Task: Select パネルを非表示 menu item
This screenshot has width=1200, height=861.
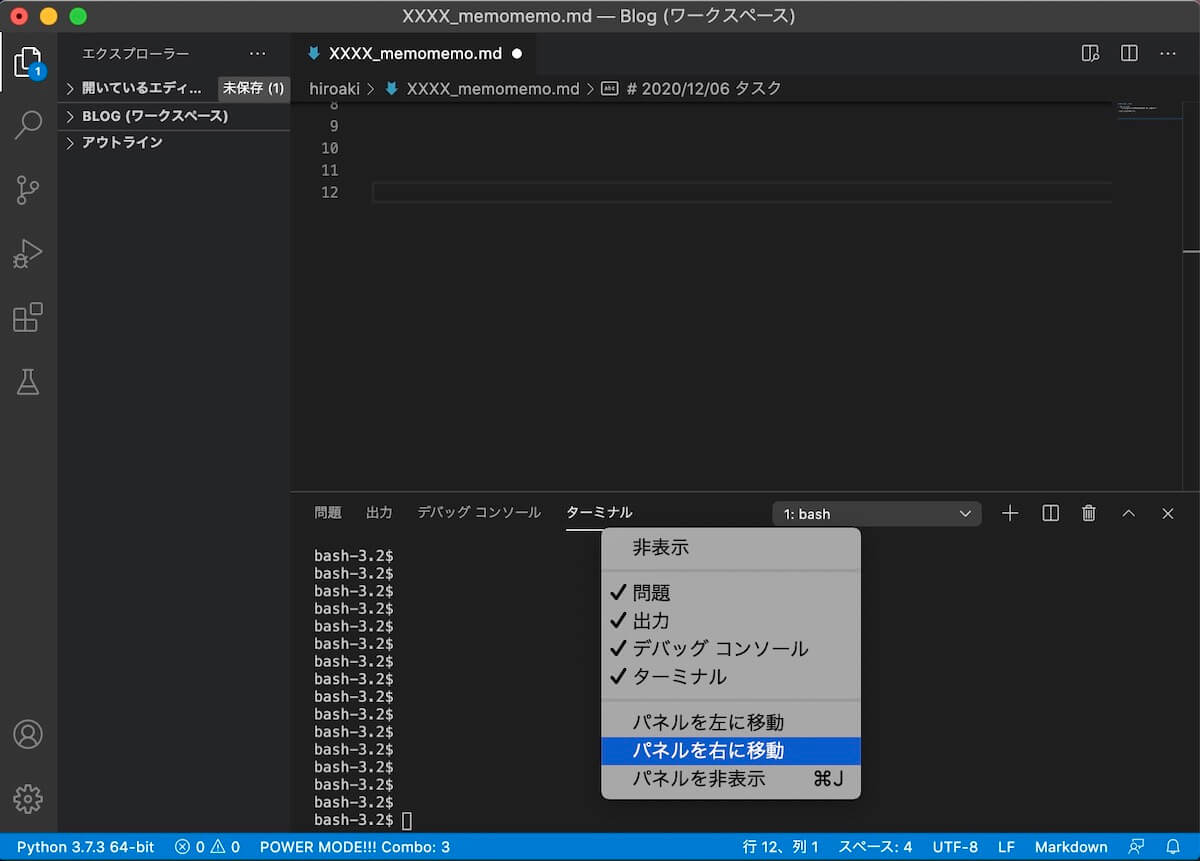Action: (731, 778)
